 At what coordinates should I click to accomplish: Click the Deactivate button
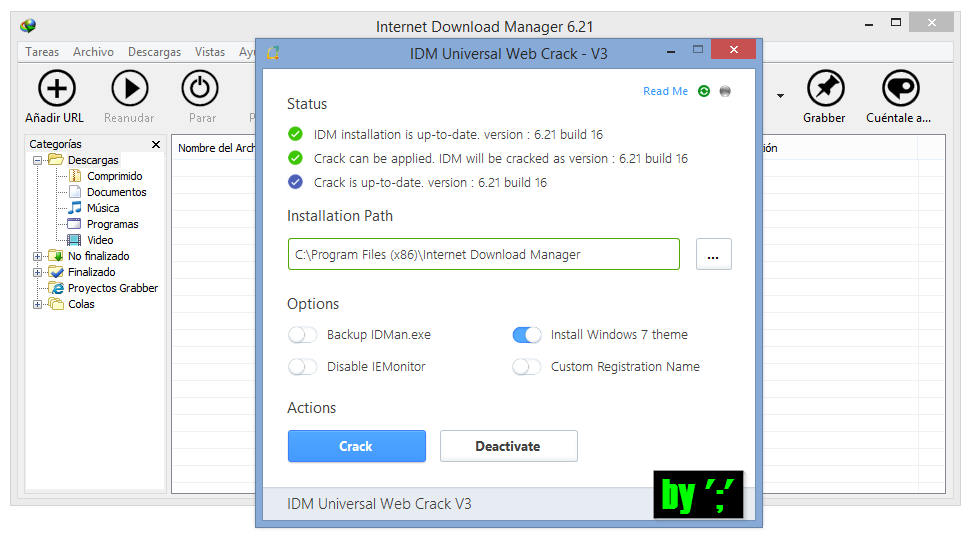pos(509,446)
